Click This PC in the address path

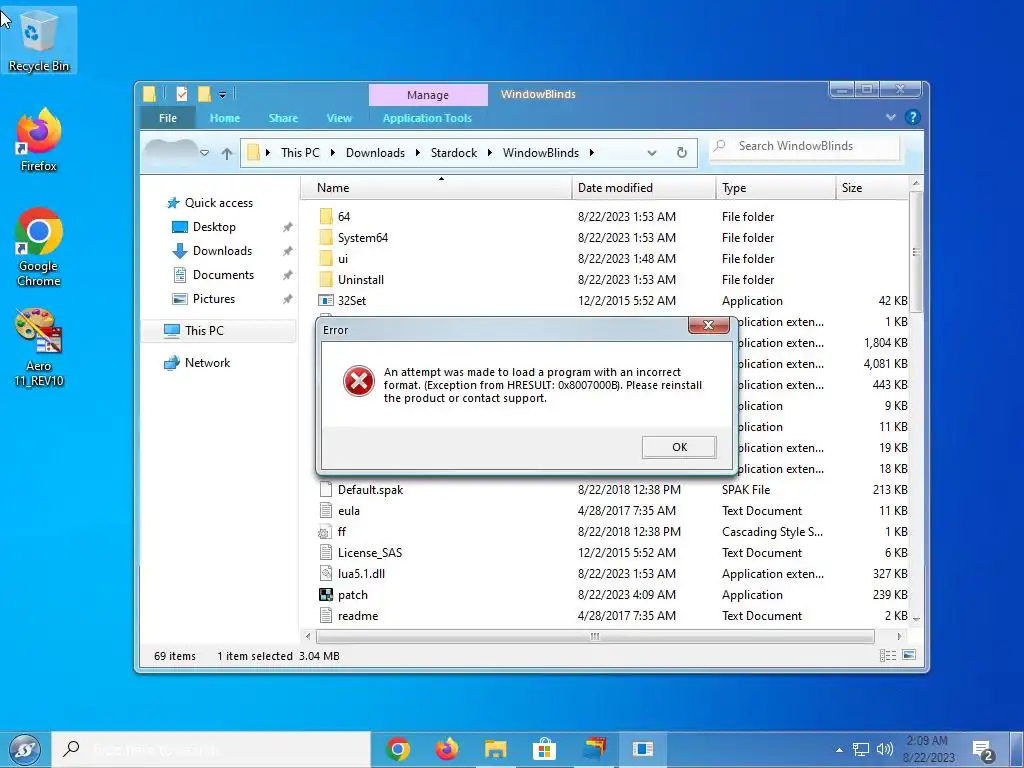click(300, 153)
